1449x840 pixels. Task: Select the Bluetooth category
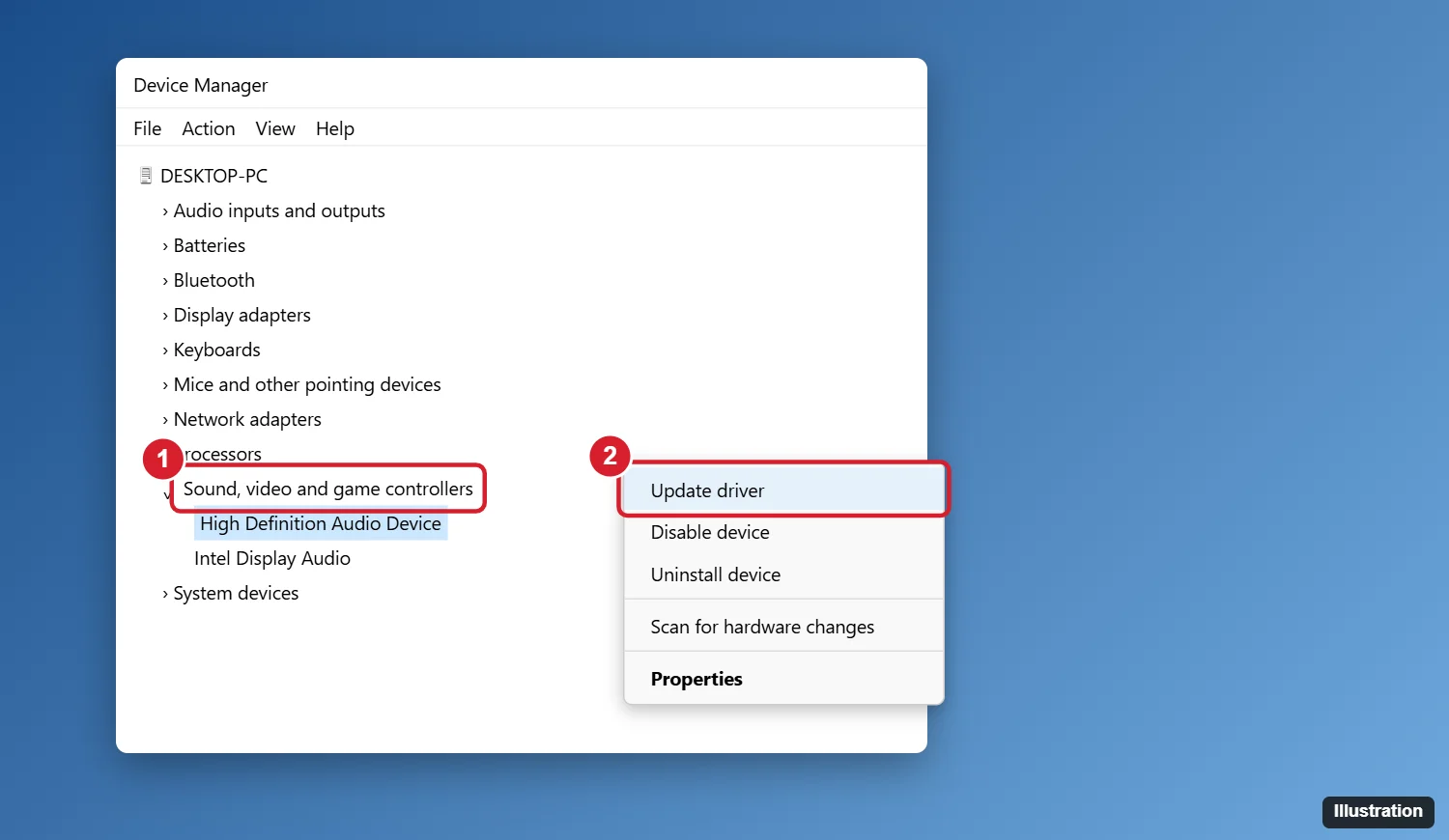pyautogui.click(x=214, y=280)
